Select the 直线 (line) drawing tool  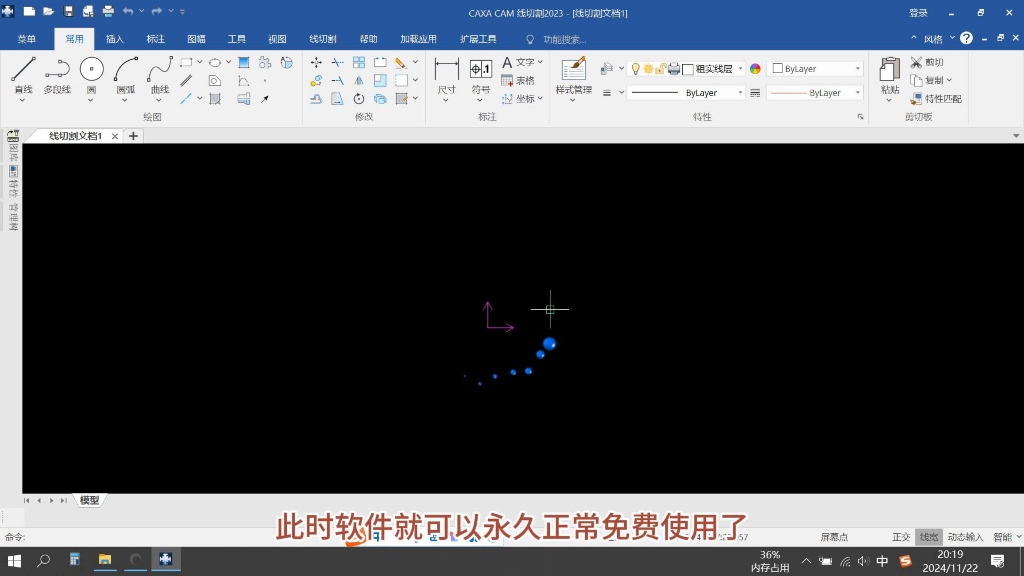(x=23, y=74)
